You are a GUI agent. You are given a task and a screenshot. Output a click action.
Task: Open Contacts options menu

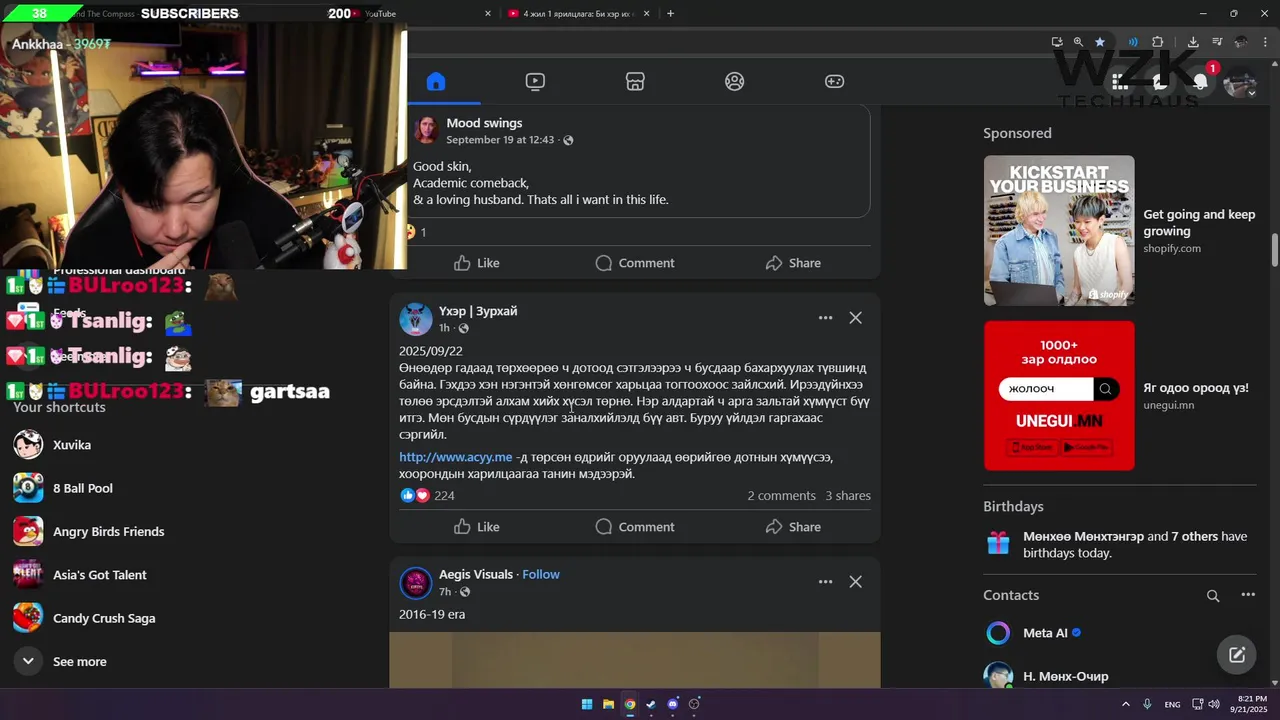point(1248,595)
